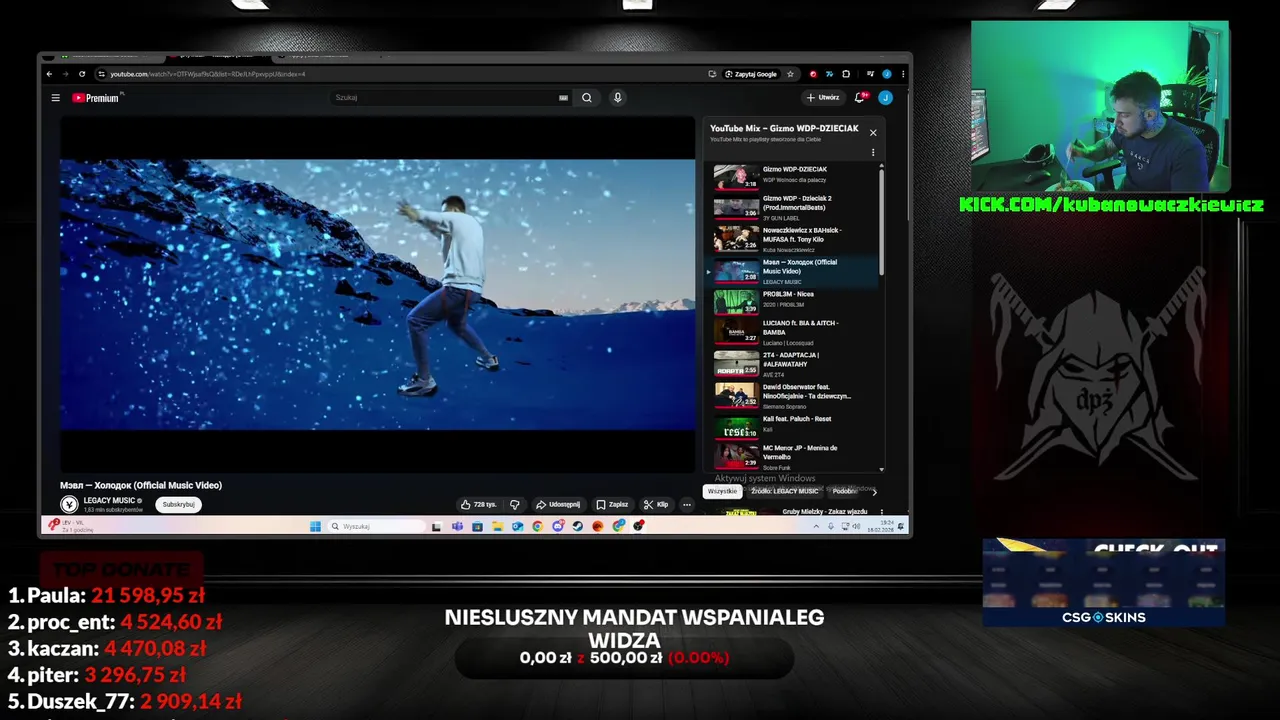Click into the Szukaj YouTube search field

[445, 98]
